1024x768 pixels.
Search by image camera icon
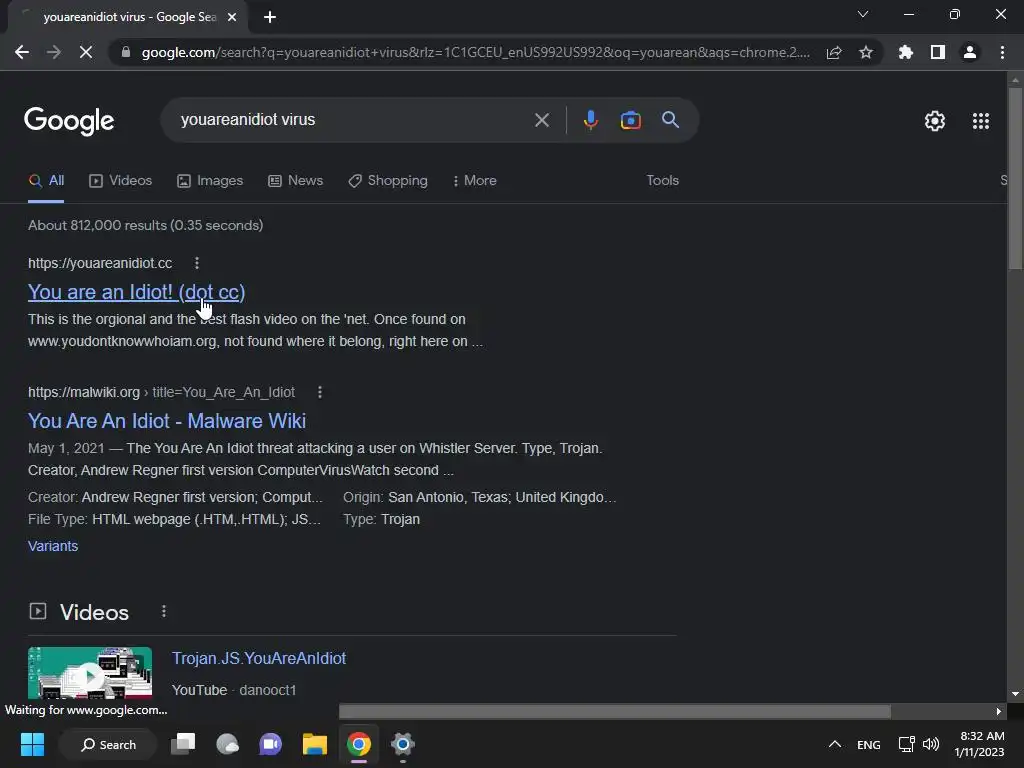click(630, 120)
